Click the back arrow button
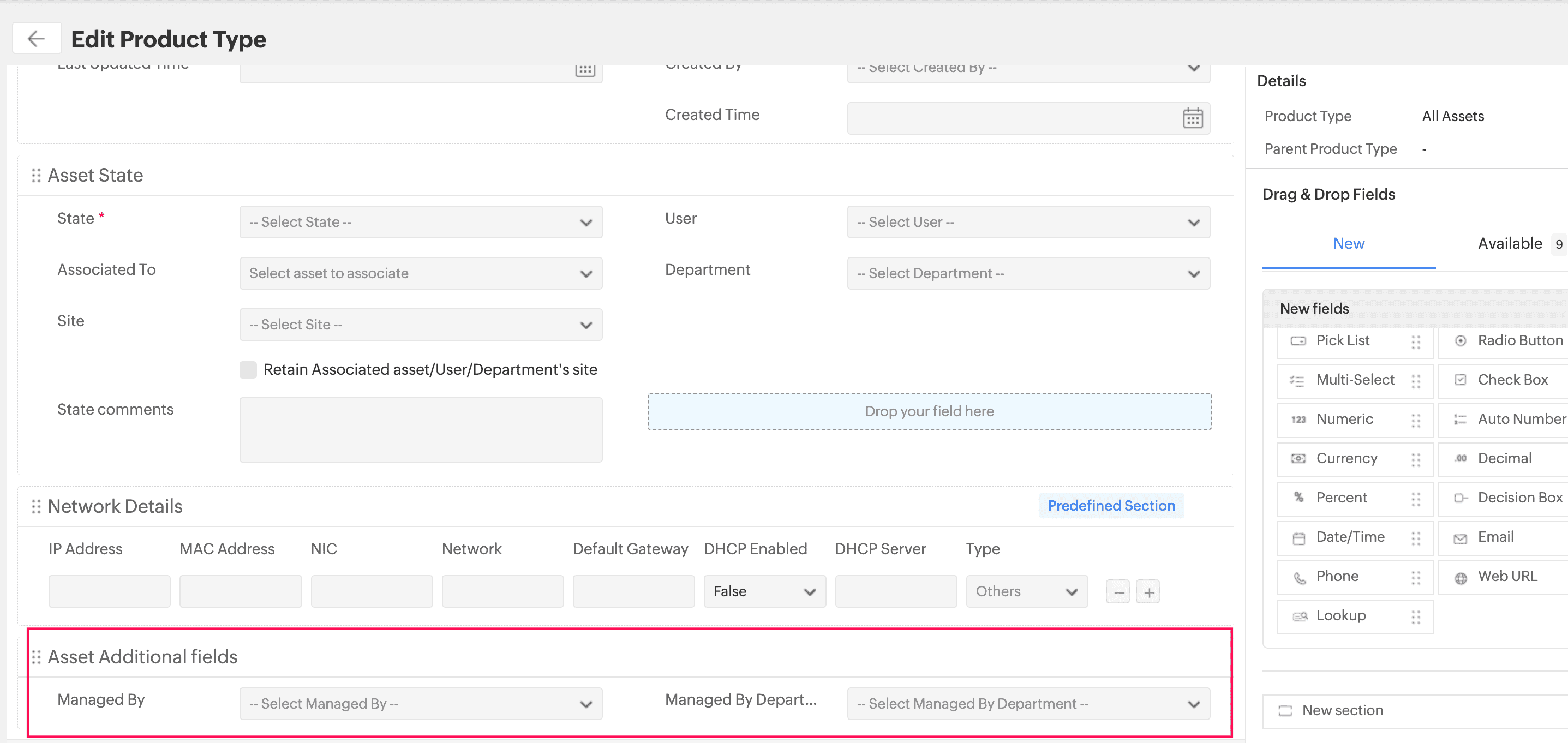 coord(37,39)
